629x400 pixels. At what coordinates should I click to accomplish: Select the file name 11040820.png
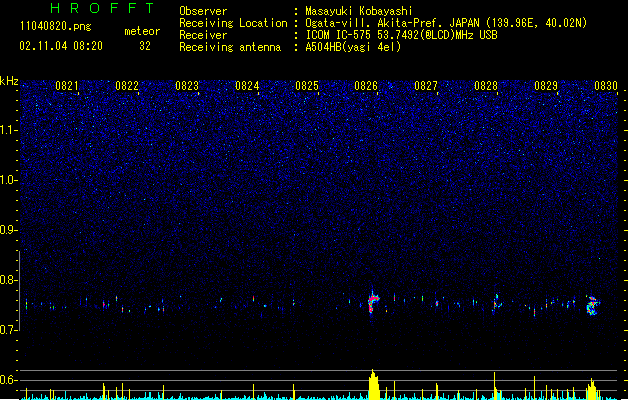point(55,26)
